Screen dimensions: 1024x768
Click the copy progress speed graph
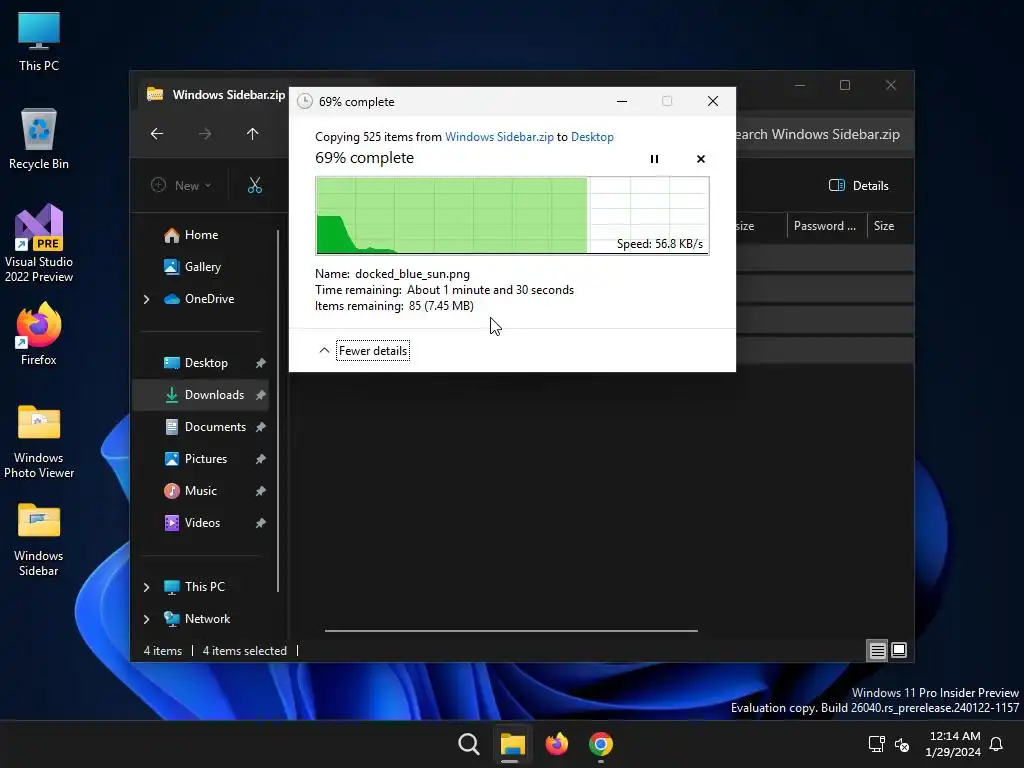[x=512, y=216]
